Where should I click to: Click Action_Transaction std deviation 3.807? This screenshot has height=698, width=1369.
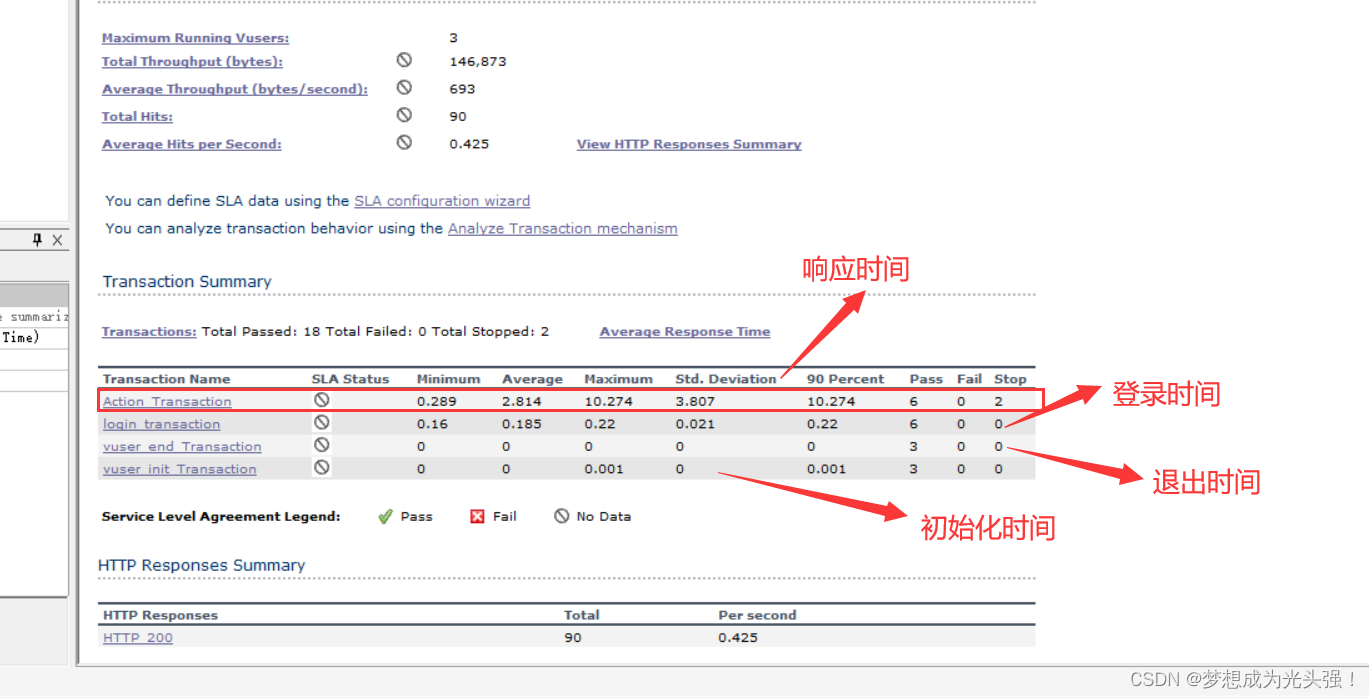695,402
